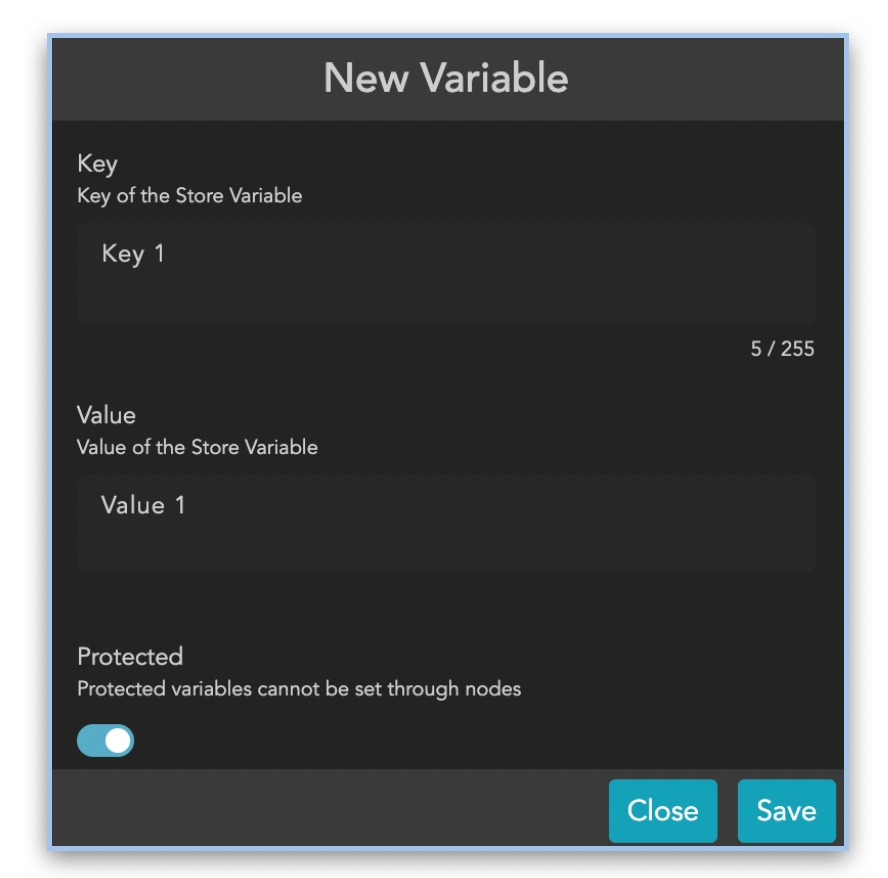888x878 pixels.
Task: Place cursor on the 'Value 1' text
Action: [143, 505]
